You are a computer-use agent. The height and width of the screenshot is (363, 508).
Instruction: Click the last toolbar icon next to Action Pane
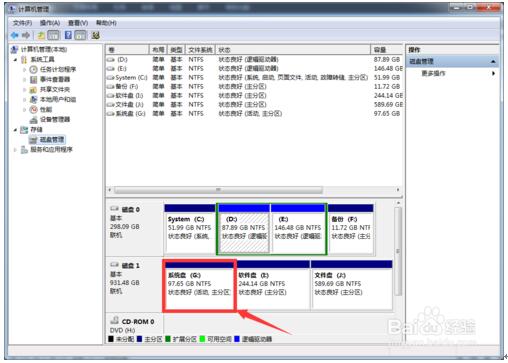(96, 35)
